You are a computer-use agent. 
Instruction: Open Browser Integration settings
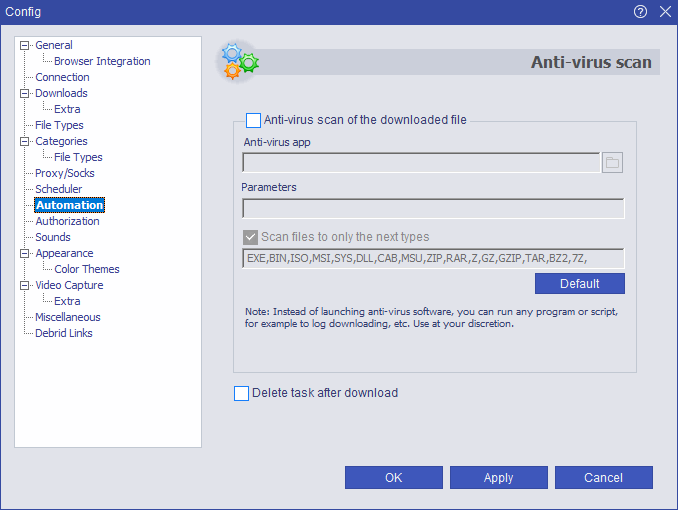click(x=102, y=61)
